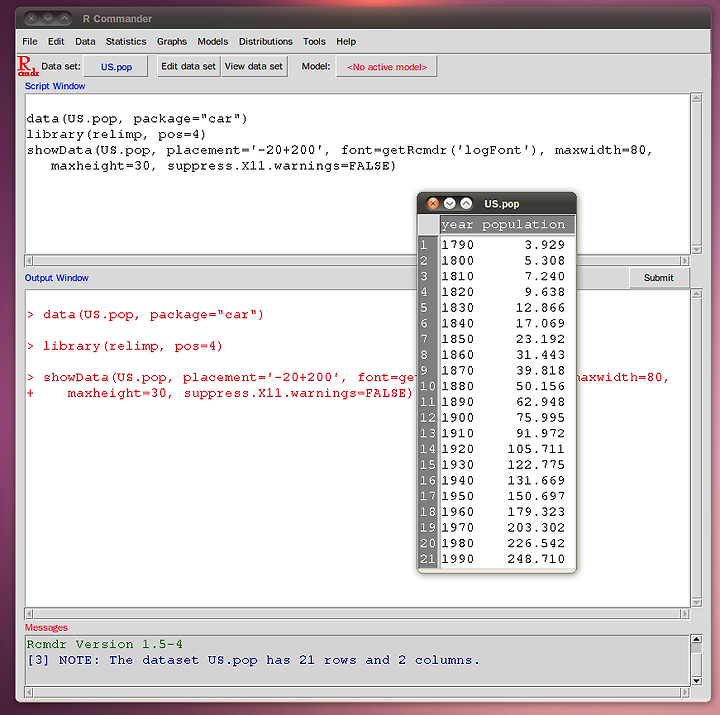Click population value 50.156
Viewport: 720px width, 715px height.
[540, 386]
